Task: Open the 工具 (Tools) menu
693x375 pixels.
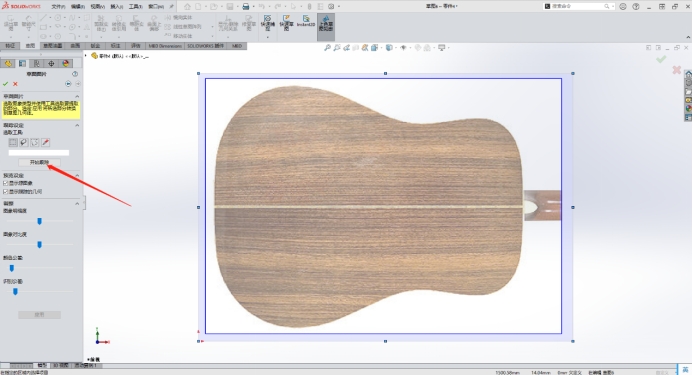Action: point(136,7)
